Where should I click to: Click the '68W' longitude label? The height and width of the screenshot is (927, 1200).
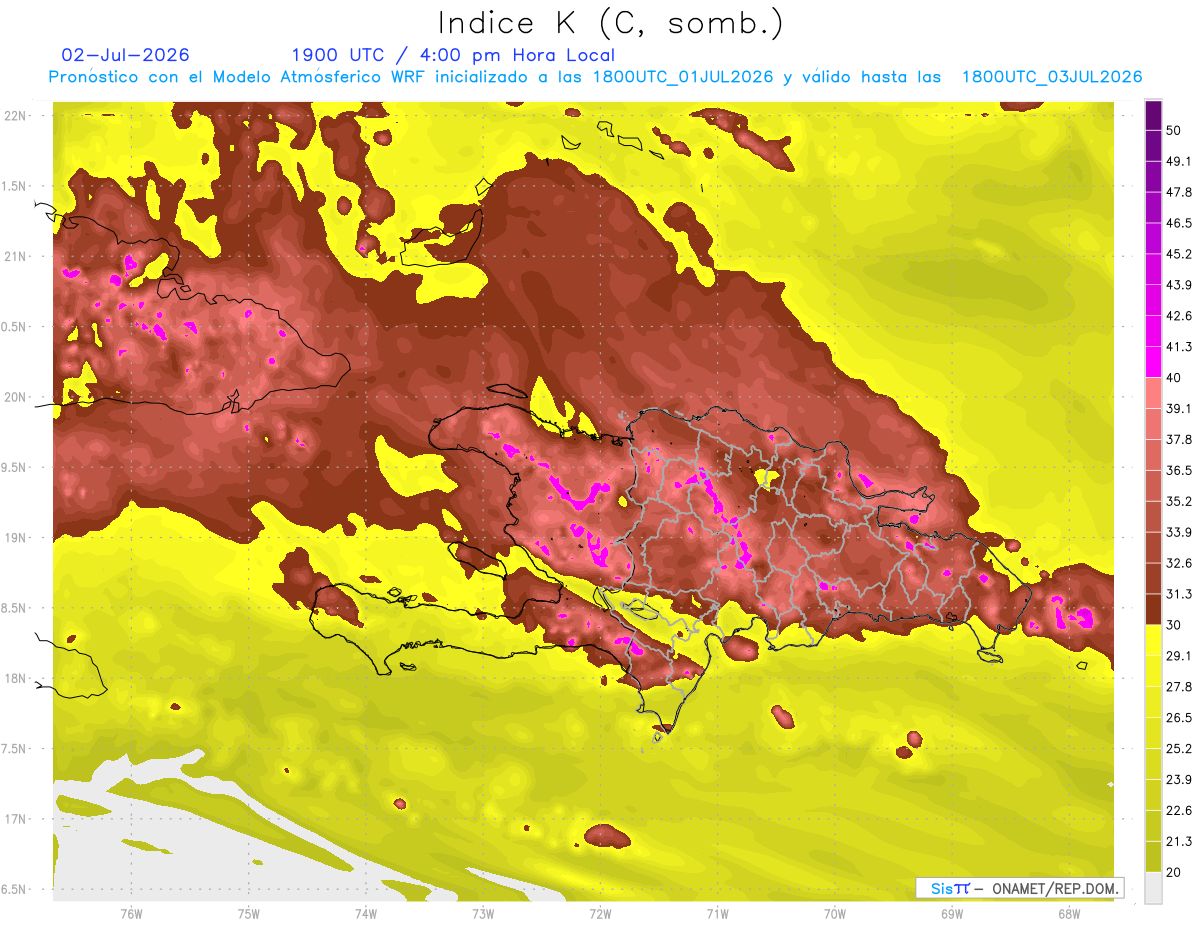coord(1069,913)
